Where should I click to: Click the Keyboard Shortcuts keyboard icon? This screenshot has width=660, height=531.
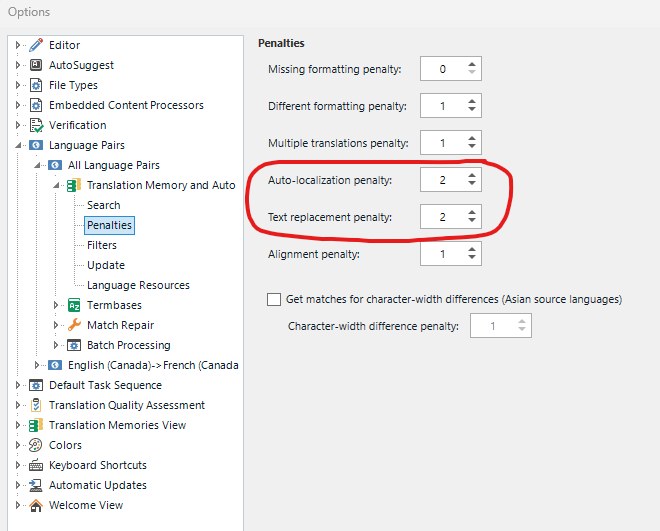click(x=36, y=465)
